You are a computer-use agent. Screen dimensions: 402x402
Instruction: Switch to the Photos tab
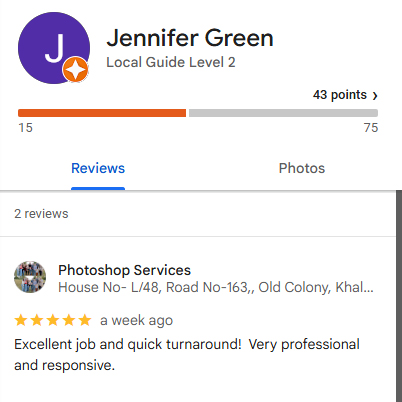(x=302, y=168)
